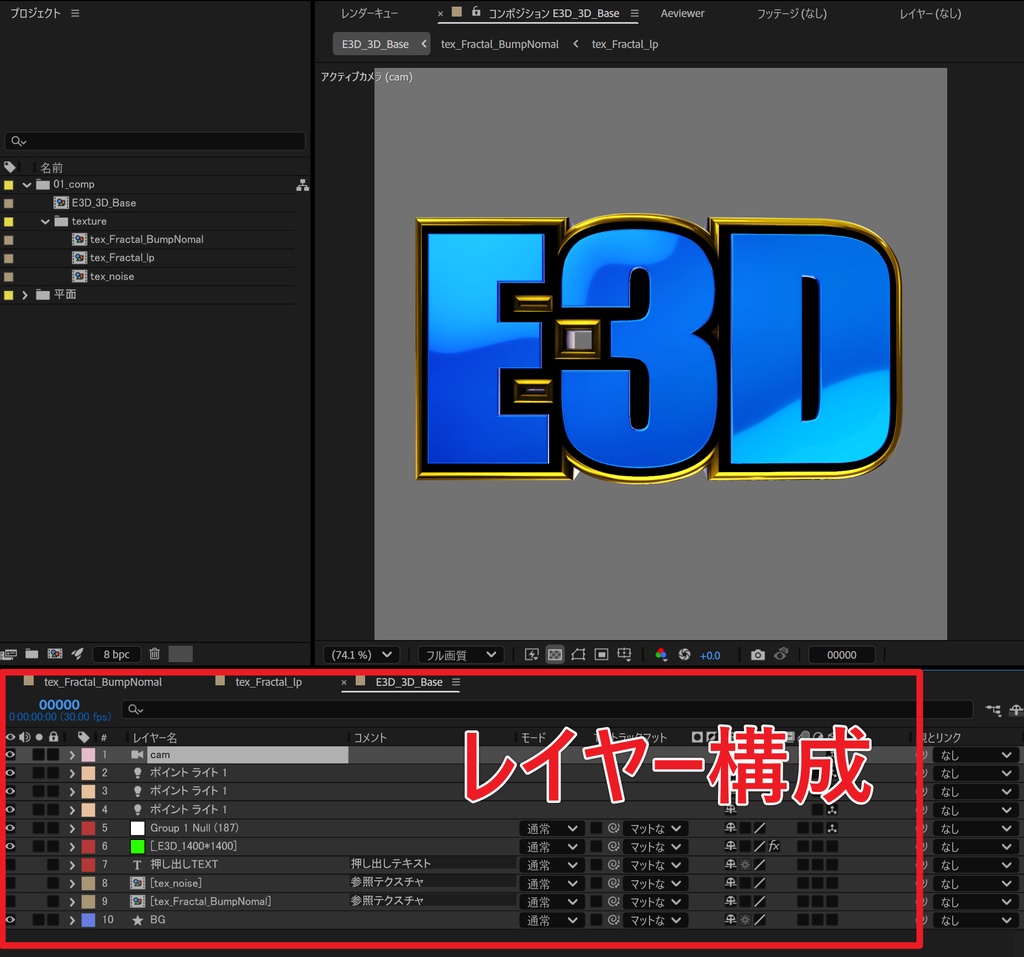1024x957 pixels.
Task: Toggle the transparency grid in the viewer
Action: coord(555,654)
